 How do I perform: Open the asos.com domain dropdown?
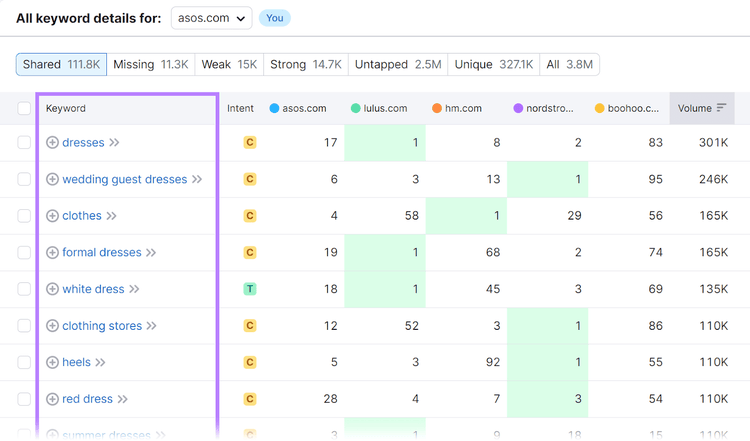click(x=211, y=18)
